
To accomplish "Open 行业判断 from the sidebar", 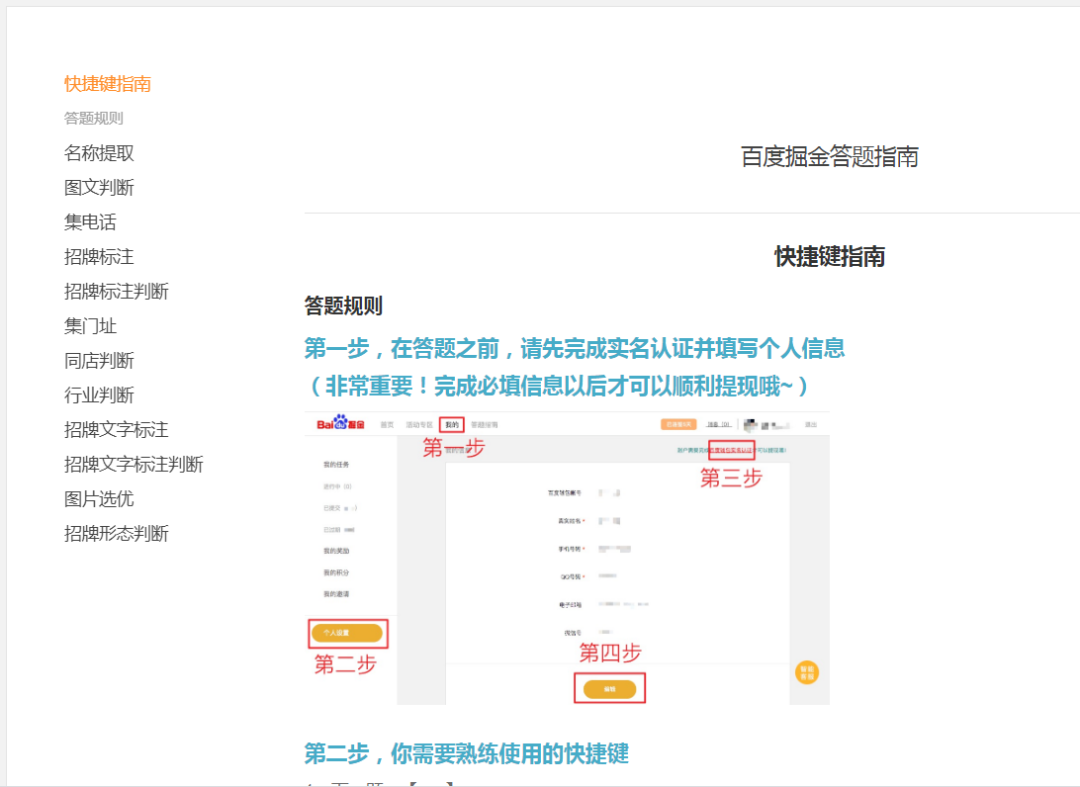I will coord(99,395).
